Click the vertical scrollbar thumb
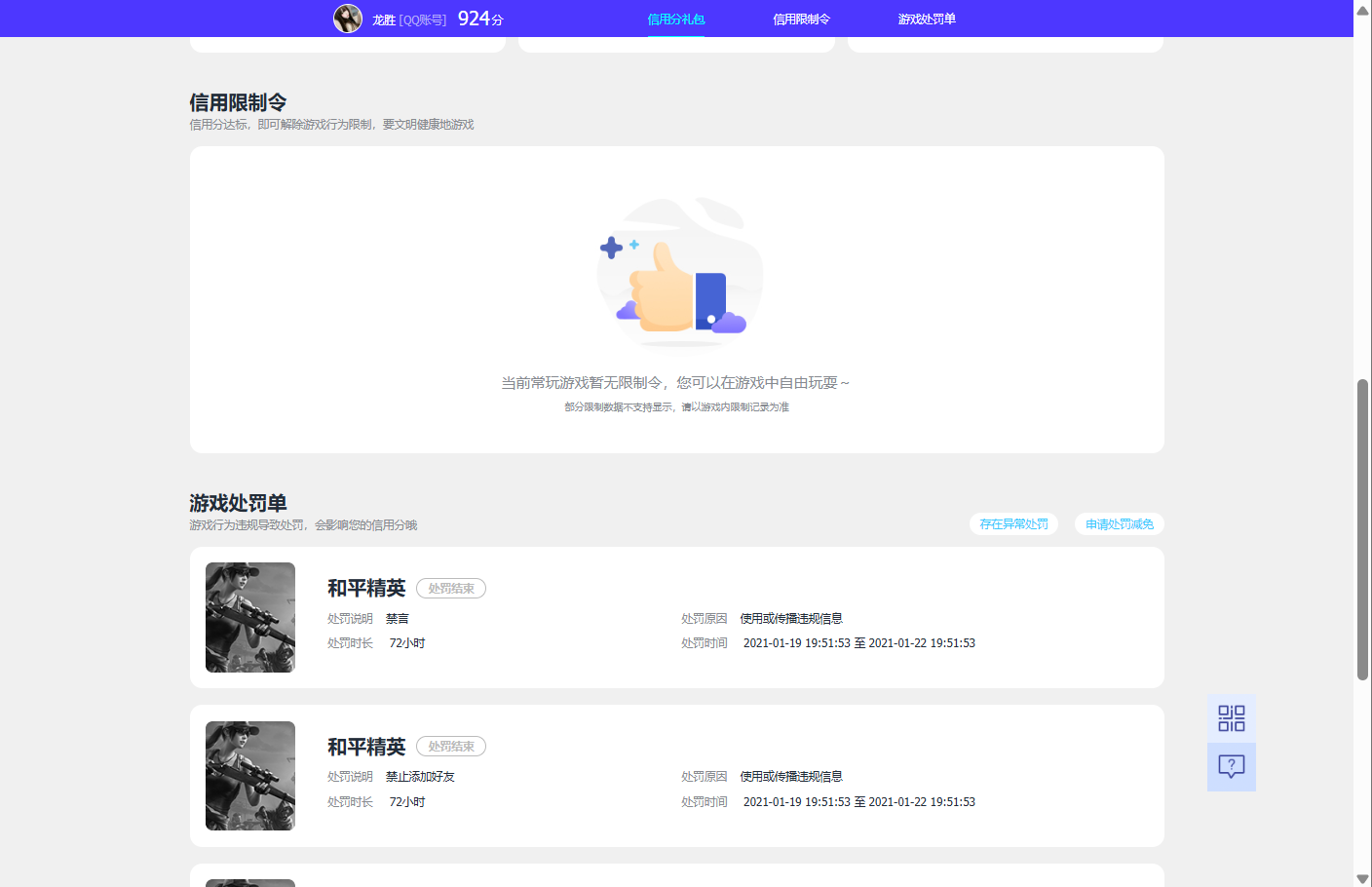This screenshot has height=887, width=1372. (1362, 529)
